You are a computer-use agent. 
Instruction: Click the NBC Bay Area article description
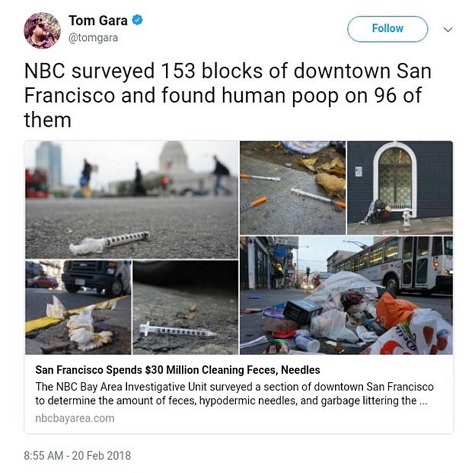(234, 393)
